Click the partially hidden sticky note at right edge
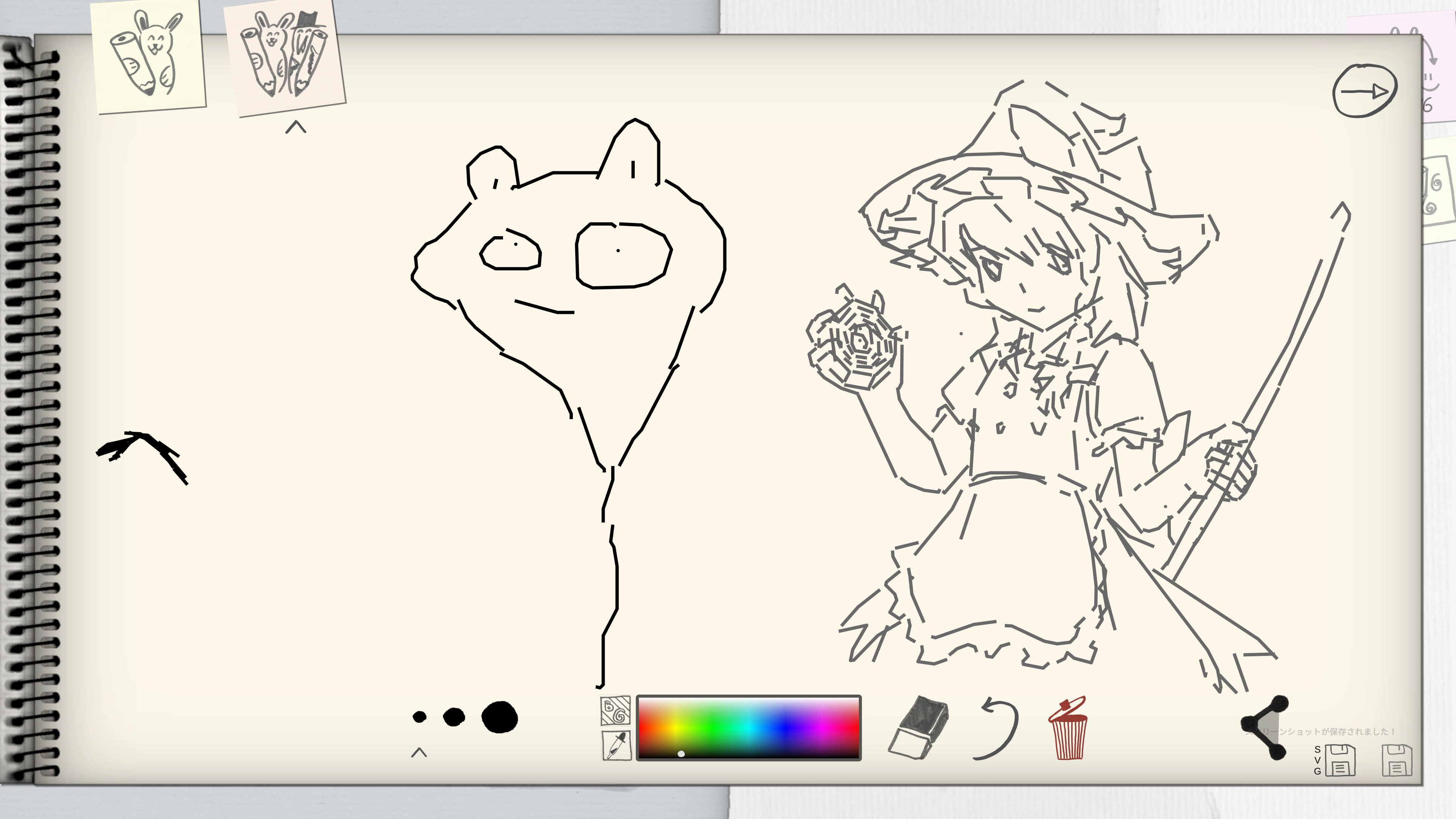Screen dimensions: 1456x819 (x=1439, y=192)
